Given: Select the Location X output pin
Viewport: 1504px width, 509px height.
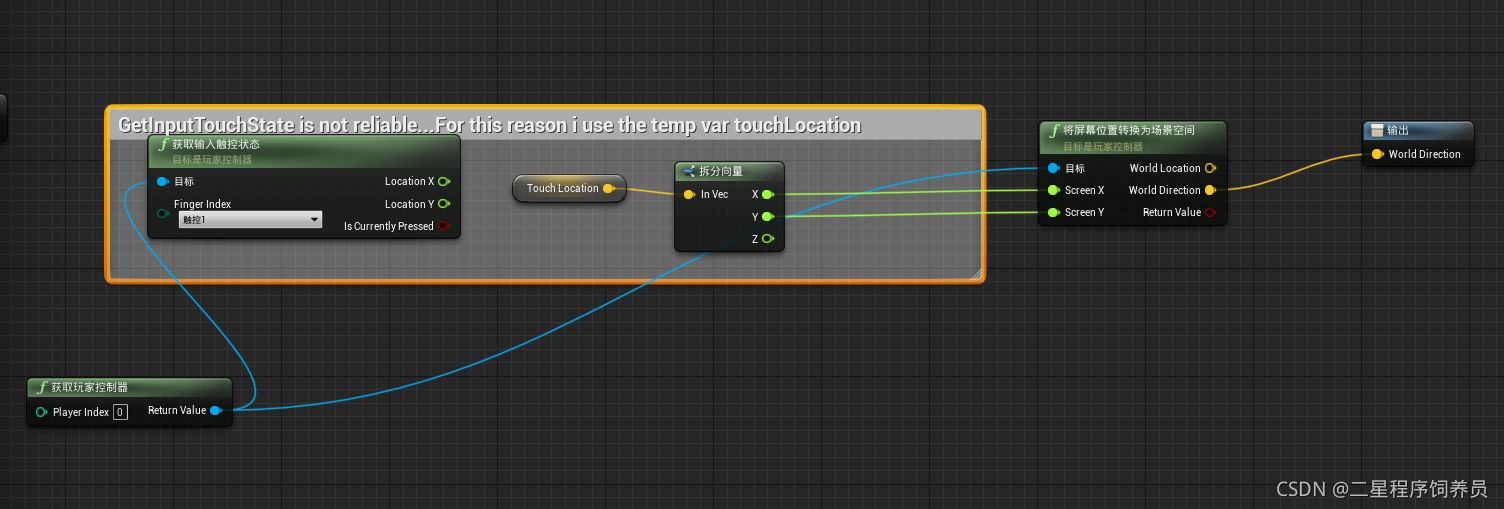Looking at the screenshot, I should pos(444,181).
